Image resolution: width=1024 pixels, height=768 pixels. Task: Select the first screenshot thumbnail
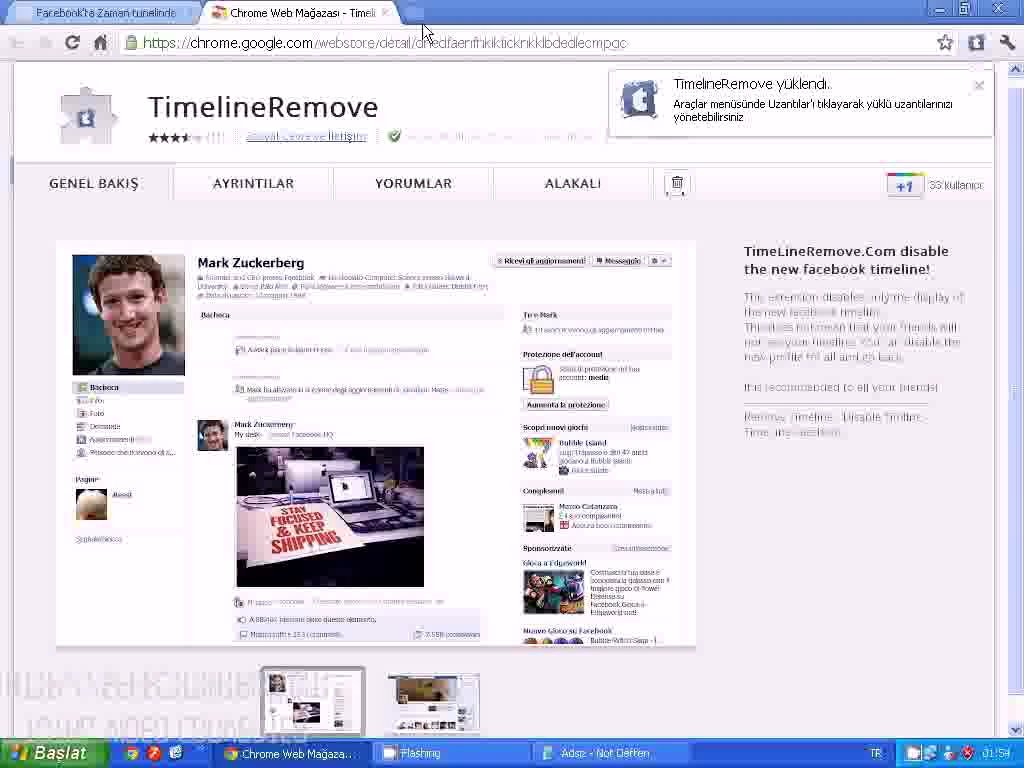(x=313, y=702)
